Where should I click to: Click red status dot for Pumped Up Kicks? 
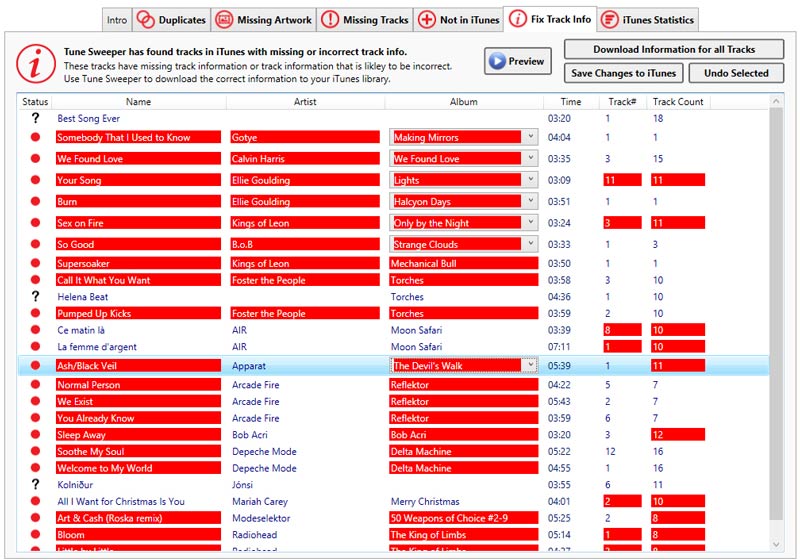coord(35,313)
